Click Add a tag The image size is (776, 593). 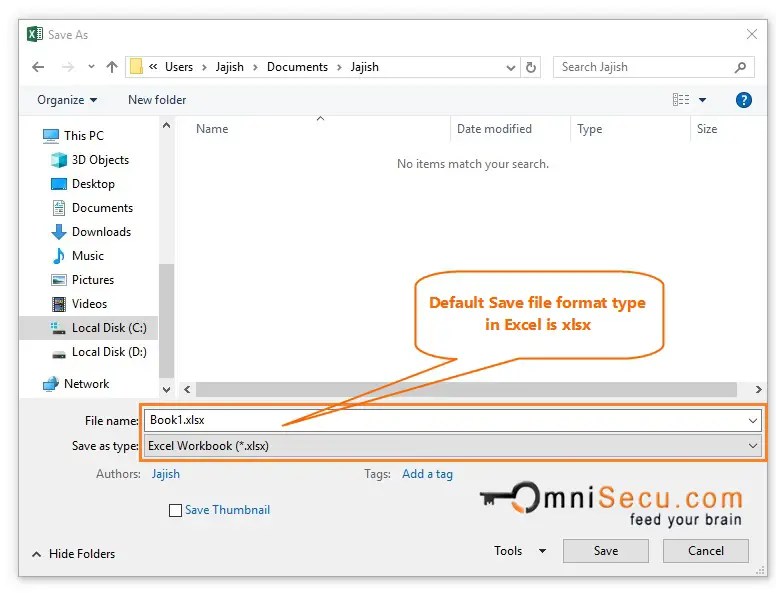[x=427, y=474]
